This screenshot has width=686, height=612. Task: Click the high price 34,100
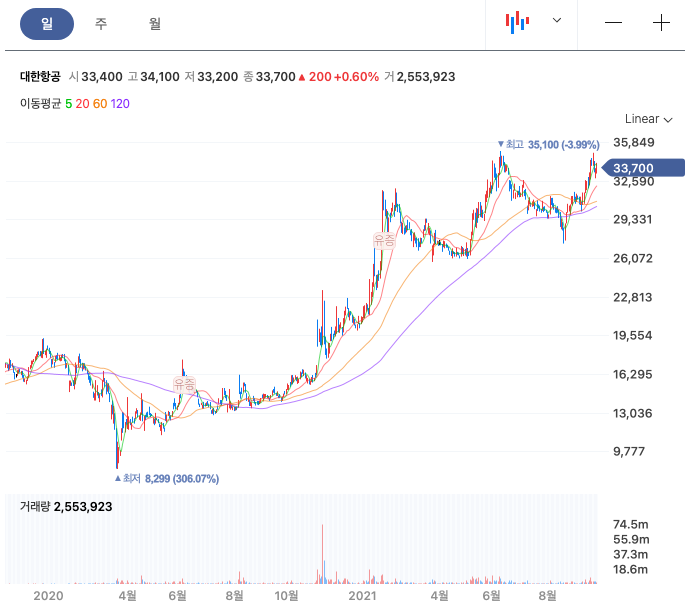(160, 77)
